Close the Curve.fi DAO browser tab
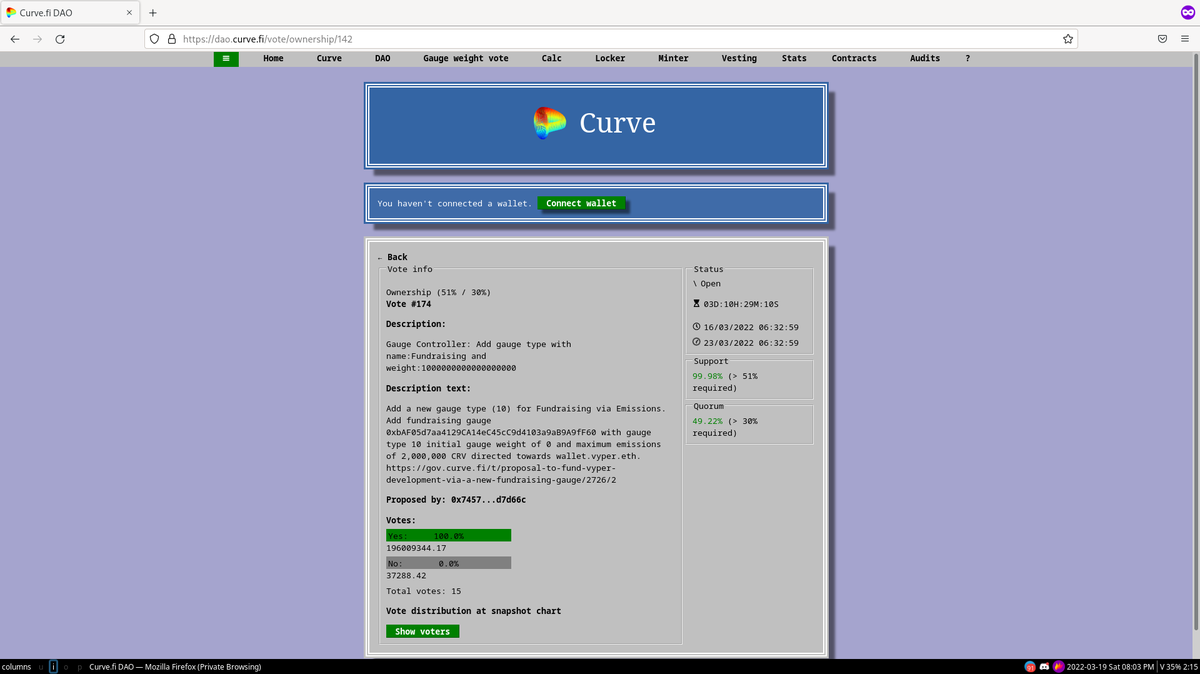This screenshot has width=1200, height=674. coord(131,13)
